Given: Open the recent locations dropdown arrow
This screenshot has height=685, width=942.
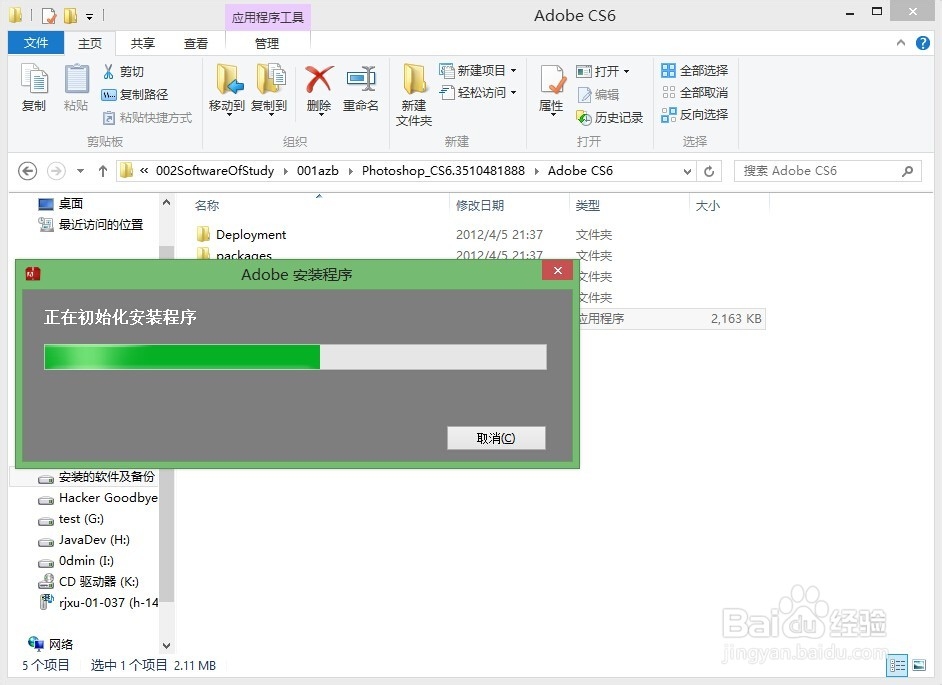Looking at the screenshot, I should (81, 171).
